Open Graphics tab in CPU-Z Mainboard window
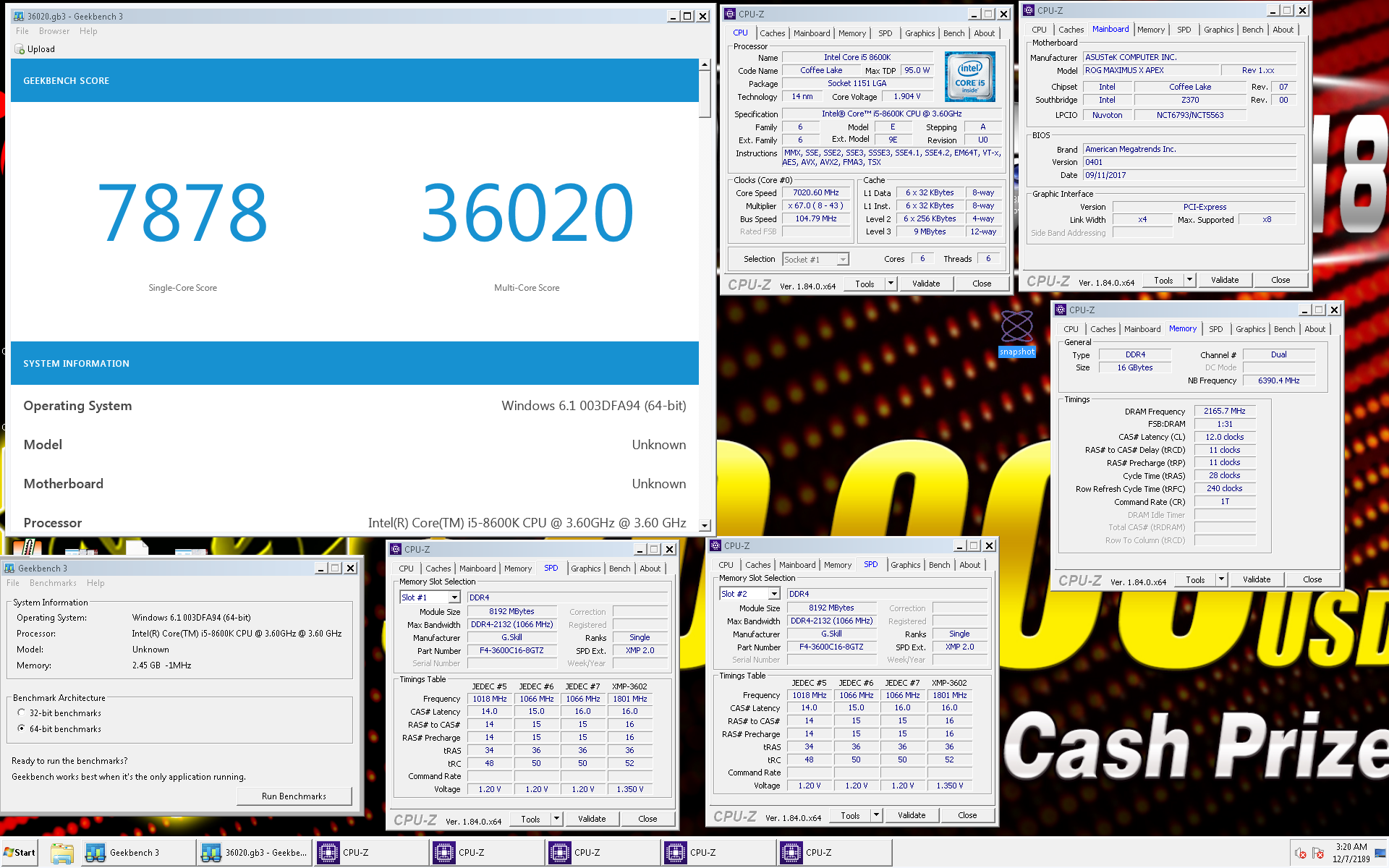The height and width of the screenshot is (868, 1389). (x=1218, y=30)
